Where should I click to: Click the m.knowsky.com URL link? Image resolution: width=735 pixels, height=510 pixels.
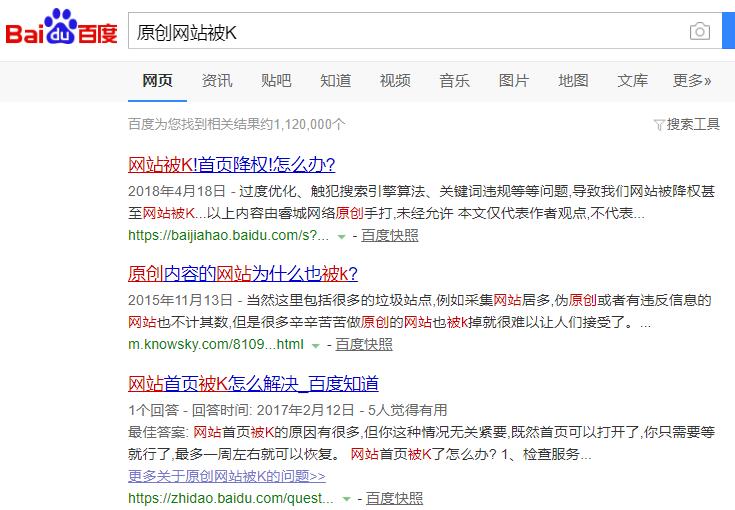point(216,345)
